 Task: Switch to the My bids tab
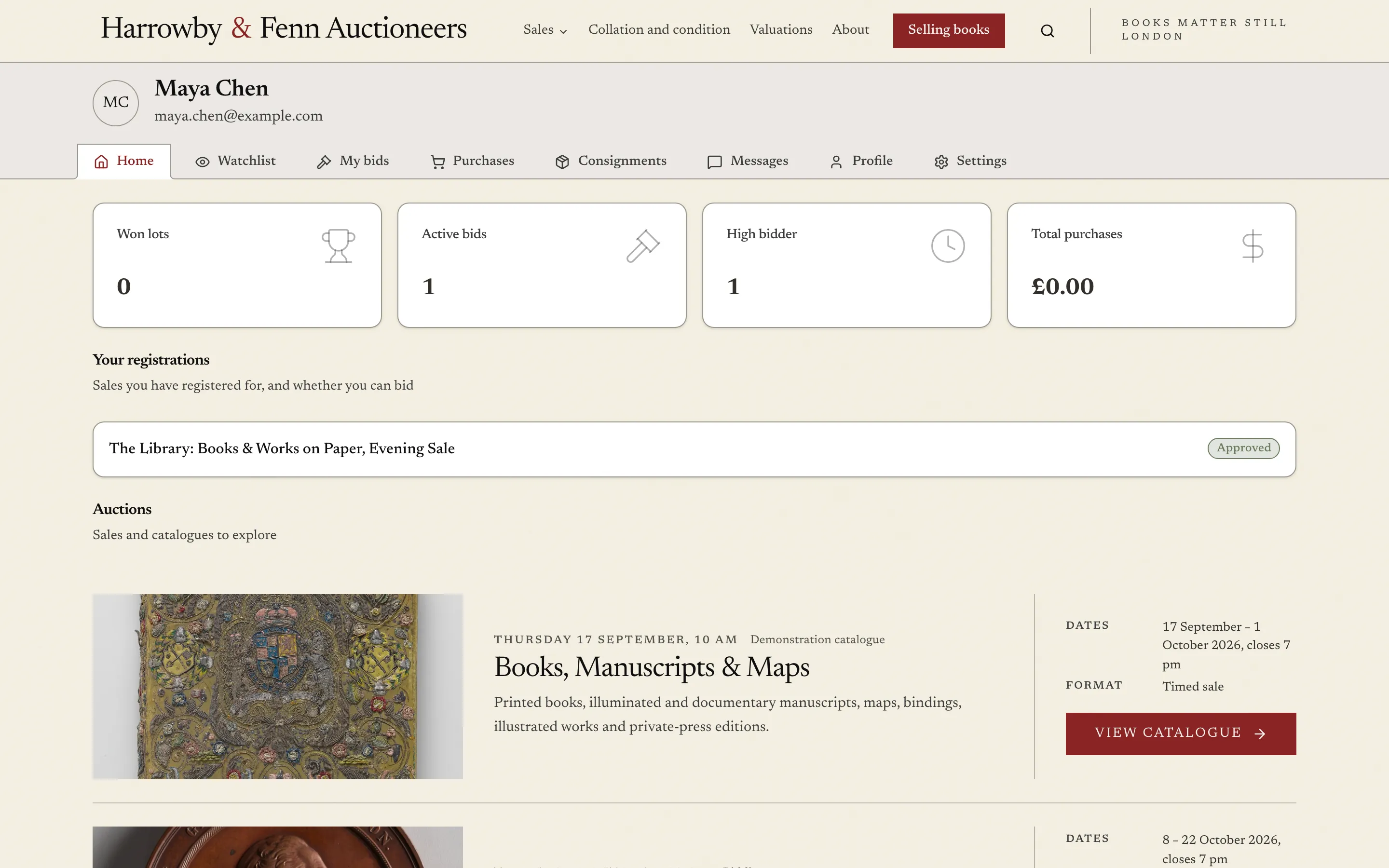pyautogui.click(x=353, y=162)
